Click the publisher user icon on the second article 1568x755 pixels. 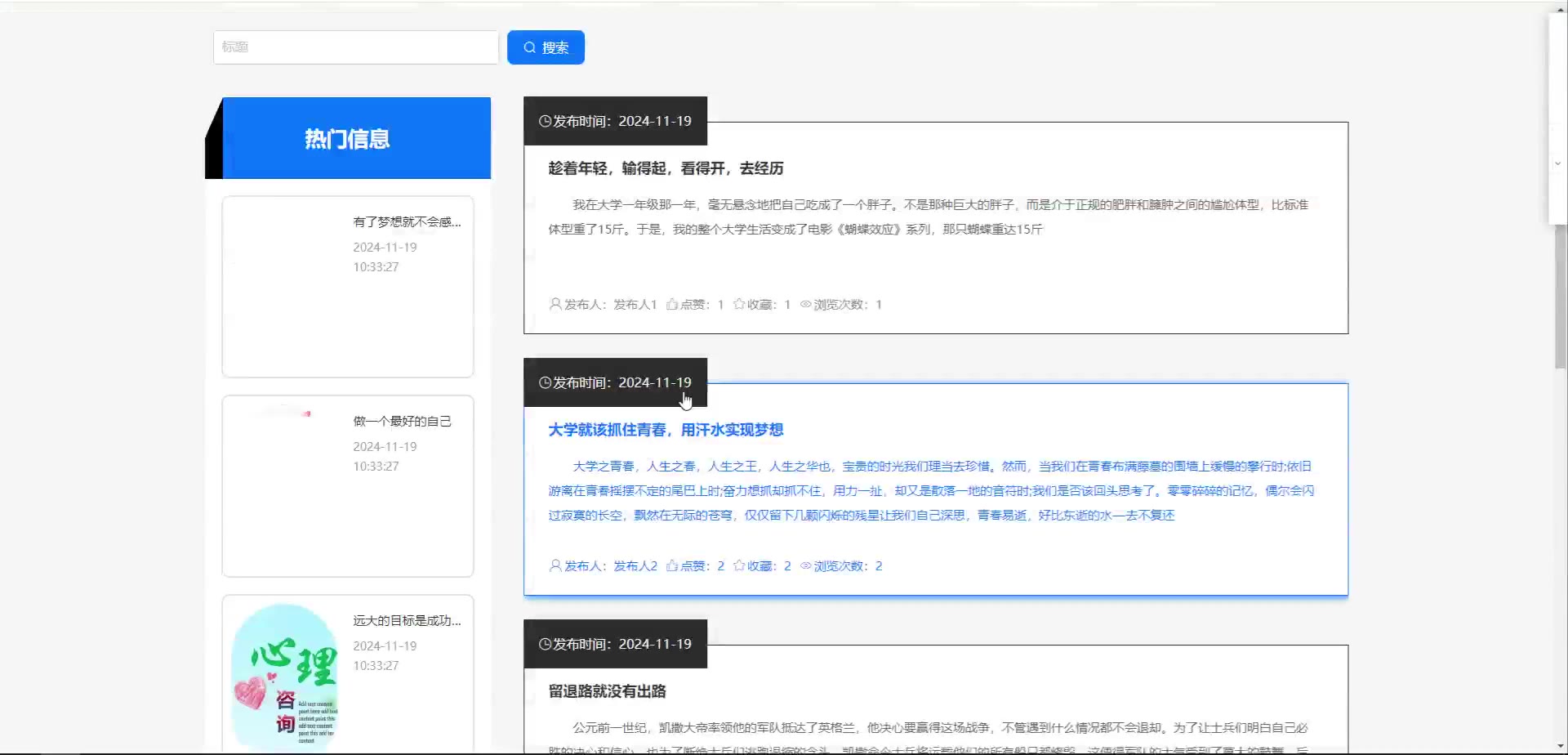point(555,566)
